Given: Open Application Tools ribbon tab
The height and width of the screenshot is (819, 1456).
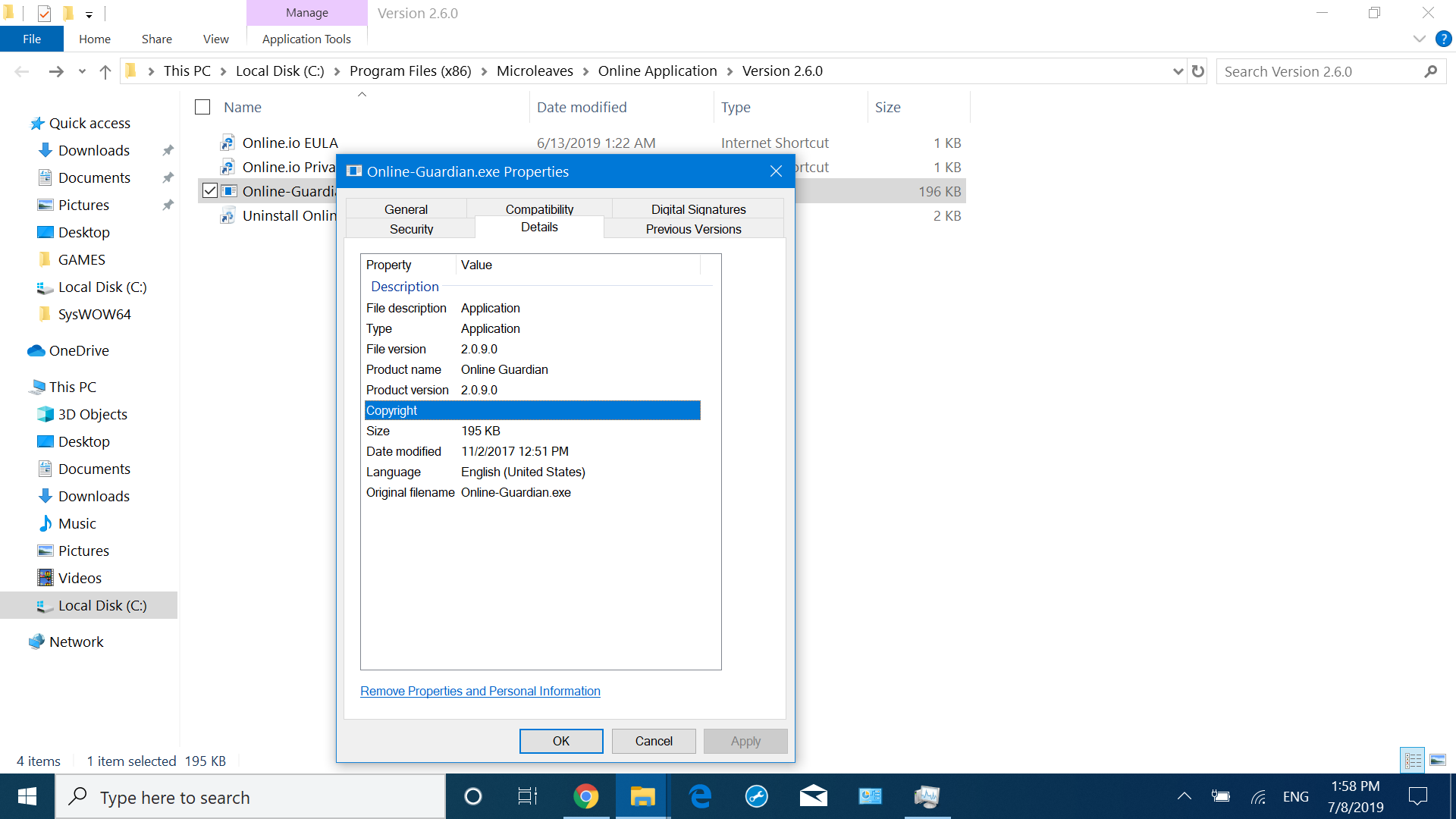Looking at the screenshot, I should [x=306, y=39].
